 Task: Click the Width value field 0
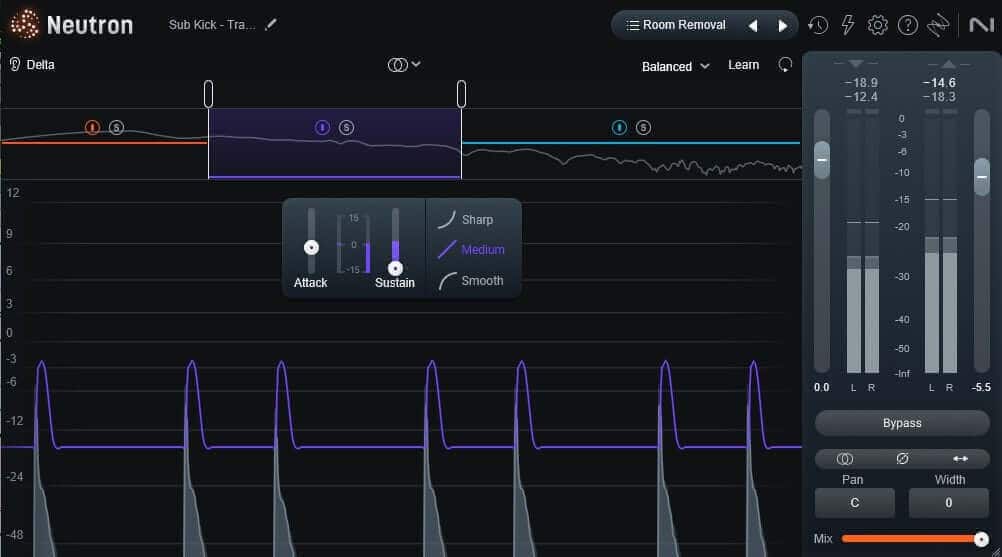coord(949,503)
